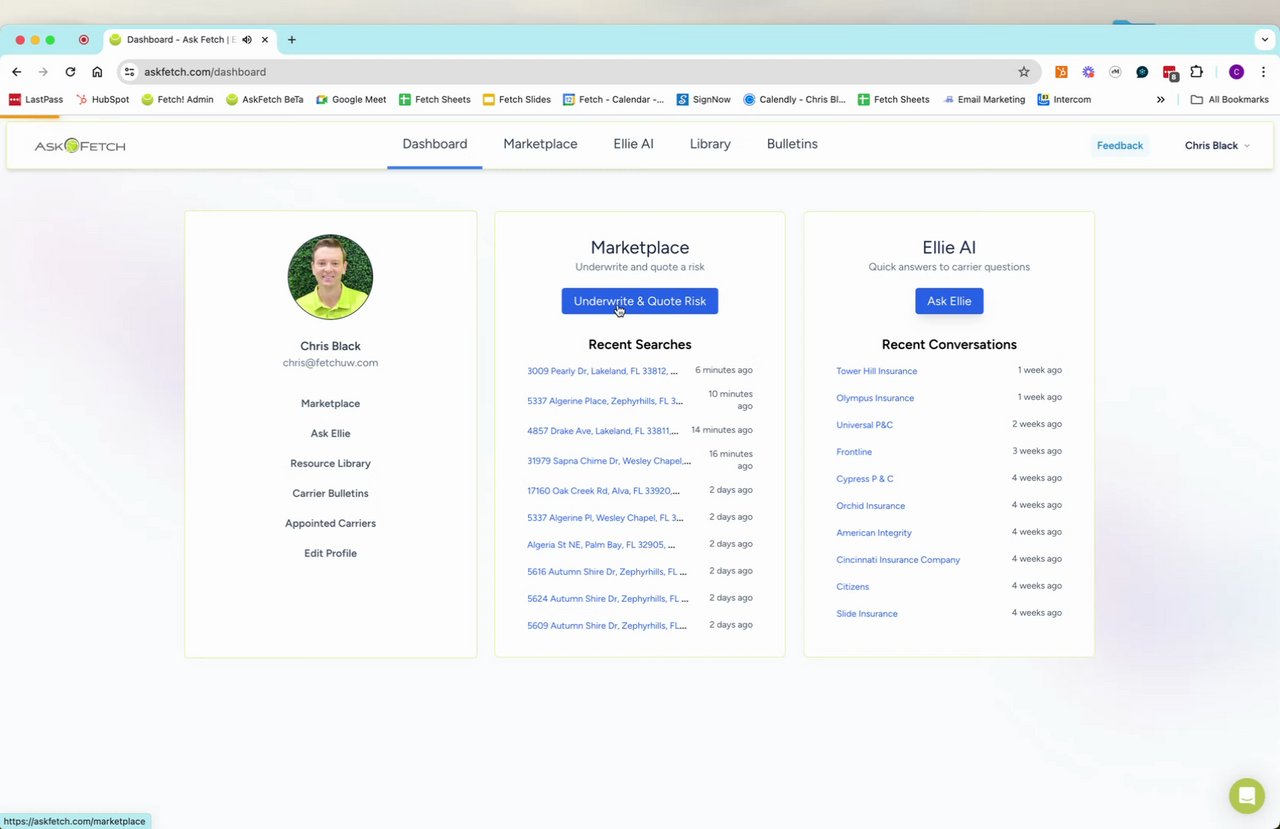Click the Feedback button
The image size is (1280, 829).
click(1120, 146)
